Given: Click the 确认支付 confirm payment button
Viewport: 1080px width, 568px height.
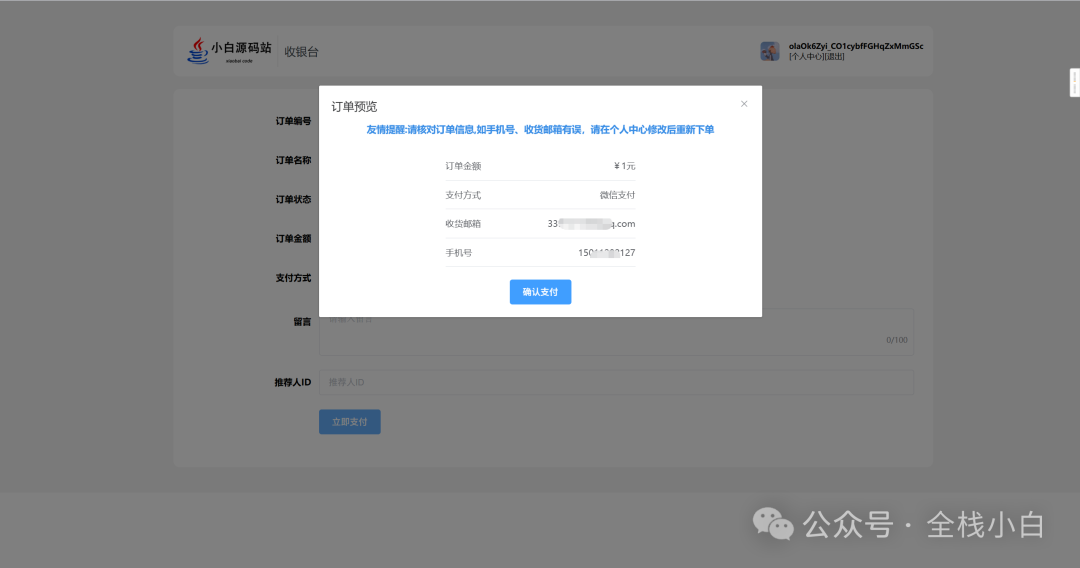Looking at the screenshot, I should (540, 292).
